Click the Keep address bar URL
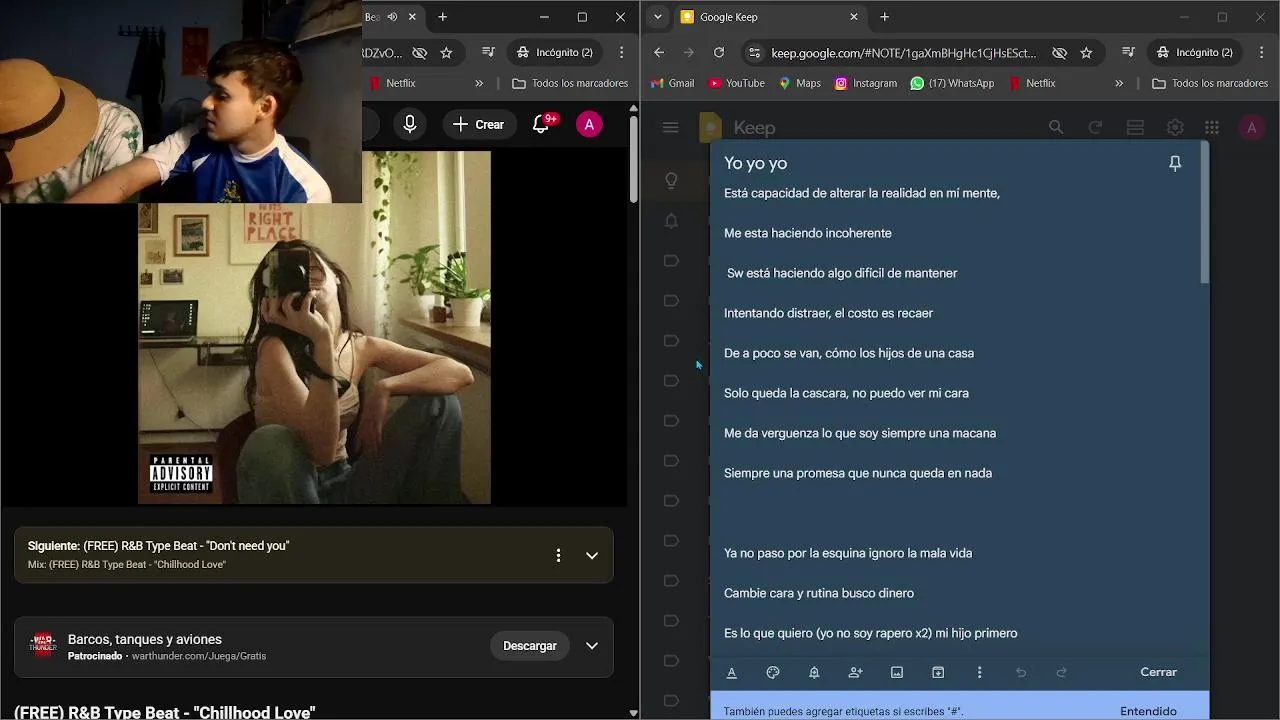This screenshot has height=720, width=1280. [903, 52]
